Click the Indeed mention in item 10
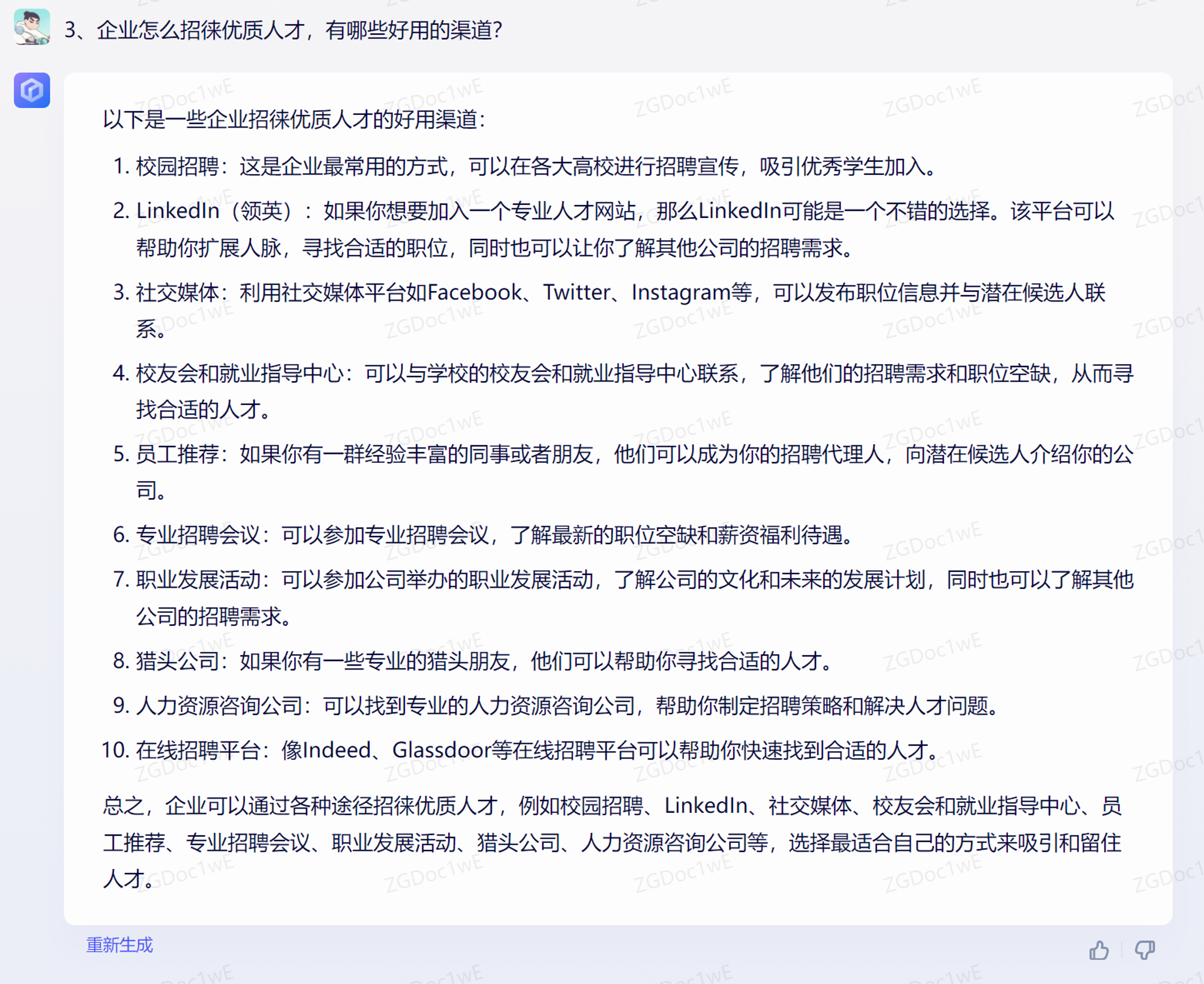 click(x=333, y=751)
